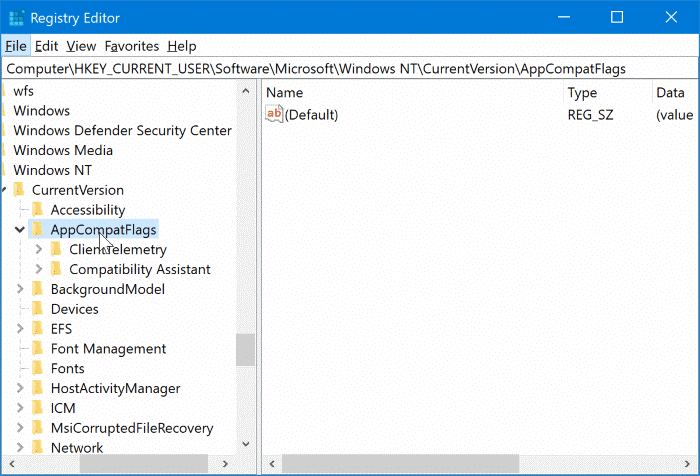700x476 pixels.
Task: Select the MsiCorruptedFileRecovery folder icon
Action: 38,428
